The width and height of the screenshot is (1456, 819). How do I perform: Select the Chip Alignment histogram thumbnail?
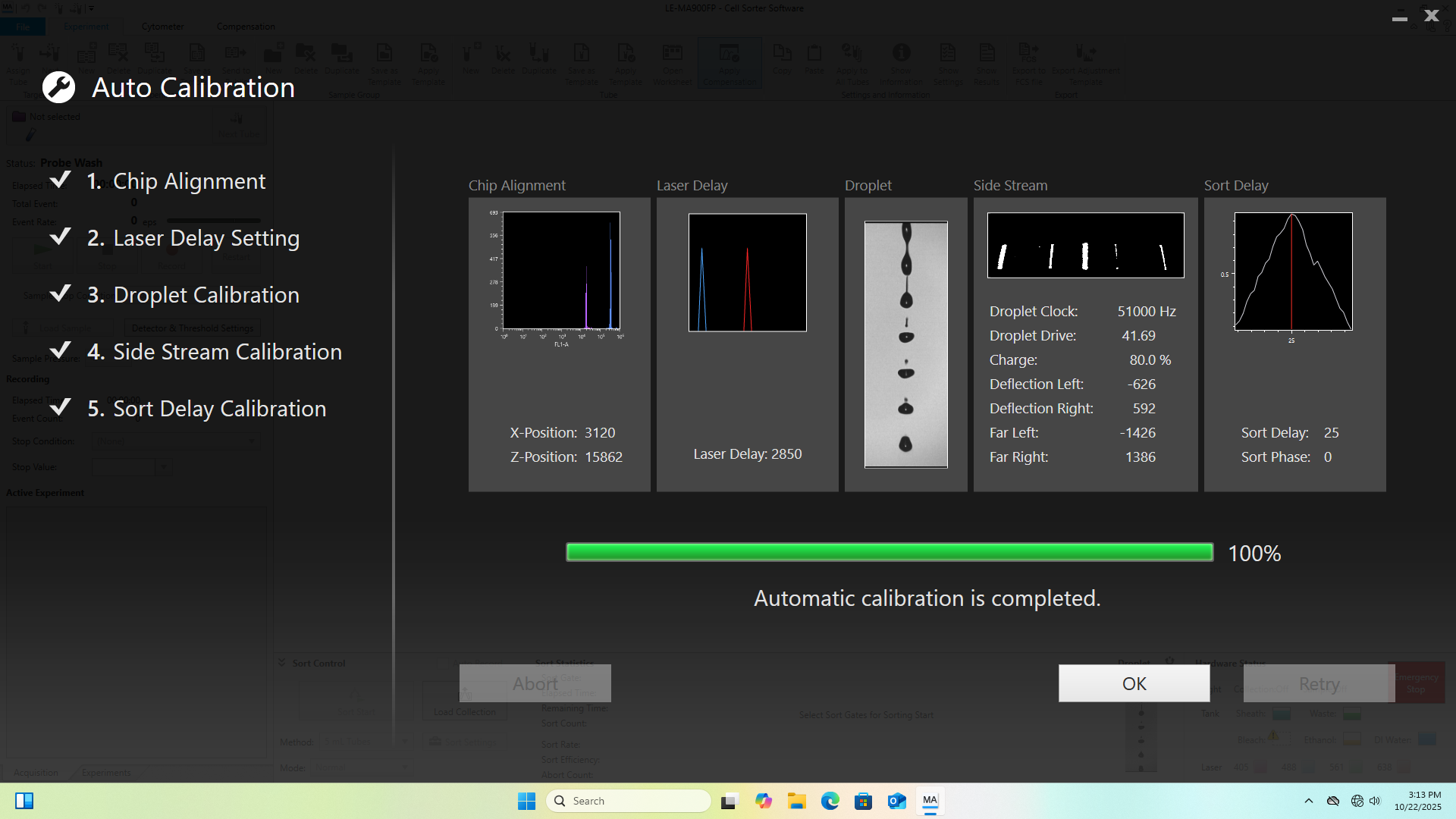[x=560, y=271]
